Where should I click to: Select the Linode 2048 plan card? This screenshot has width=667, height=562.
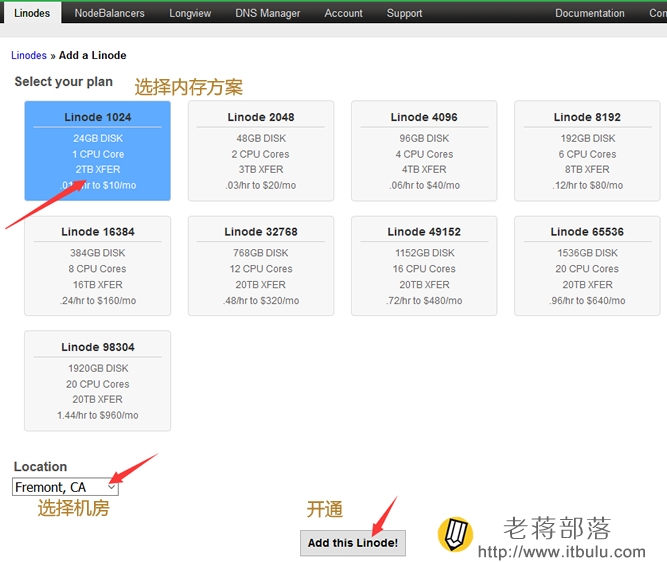tap(261, 151)
